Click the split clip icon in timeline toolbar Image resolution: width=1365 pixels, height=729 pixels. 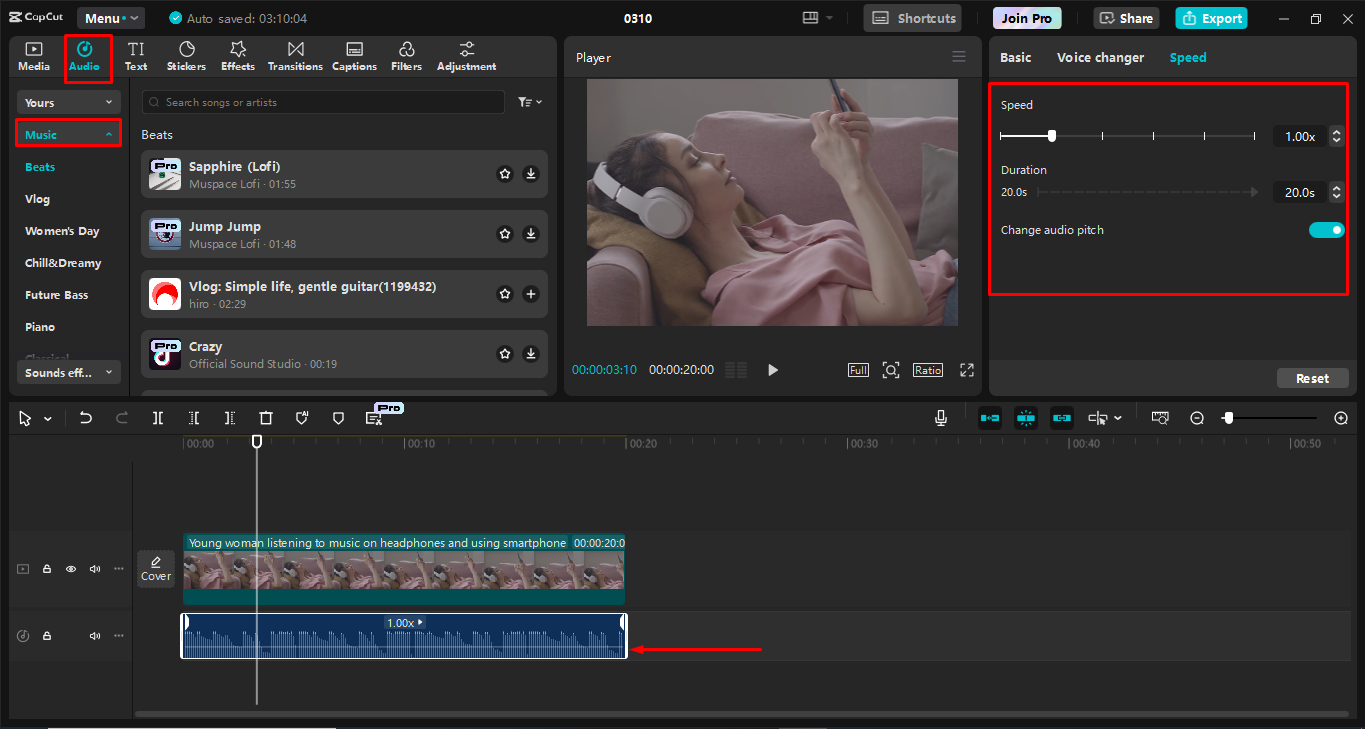(158, 418)
